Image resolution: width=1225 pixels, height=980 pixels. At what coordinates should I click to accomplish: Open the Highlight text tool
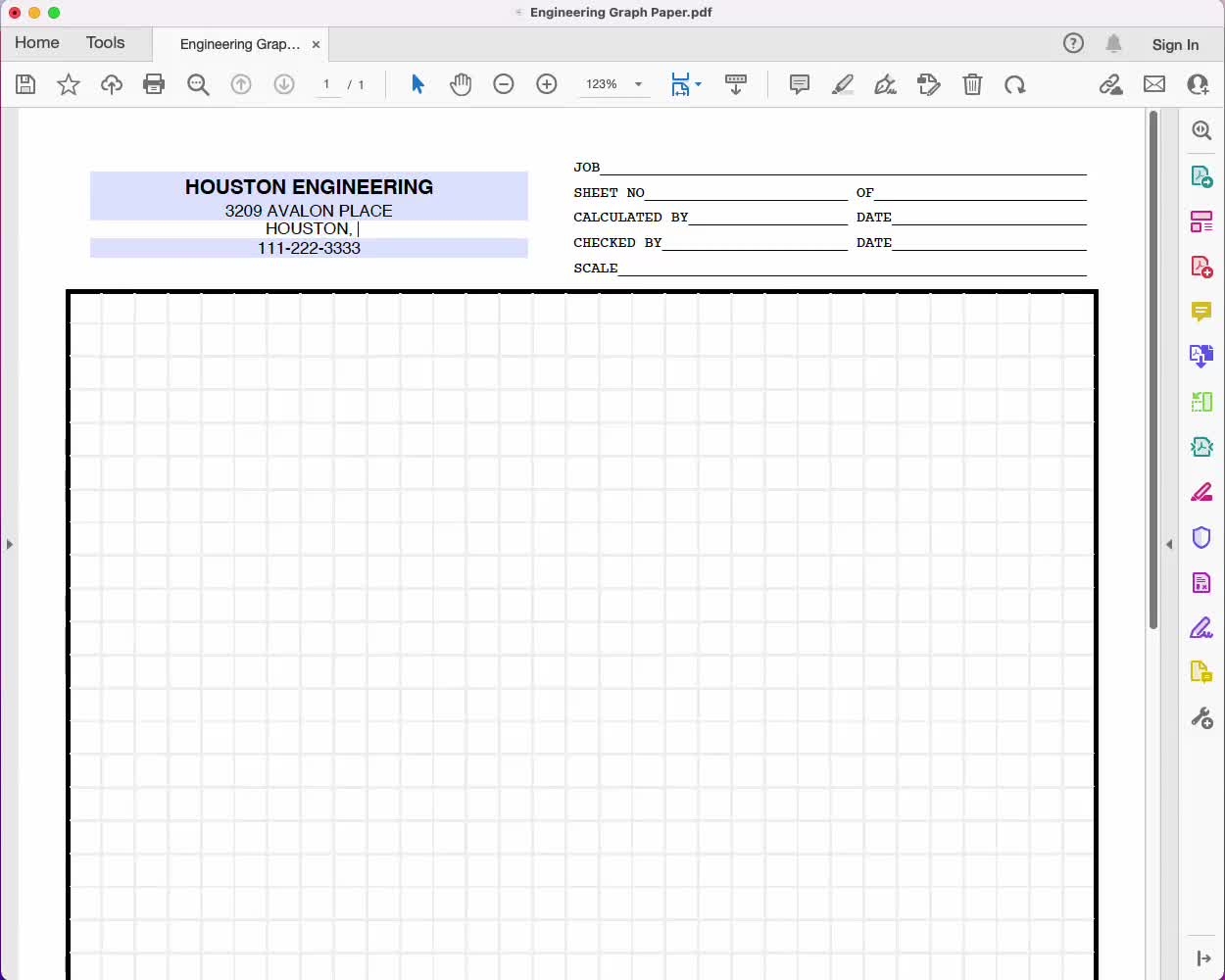[842, 84]
